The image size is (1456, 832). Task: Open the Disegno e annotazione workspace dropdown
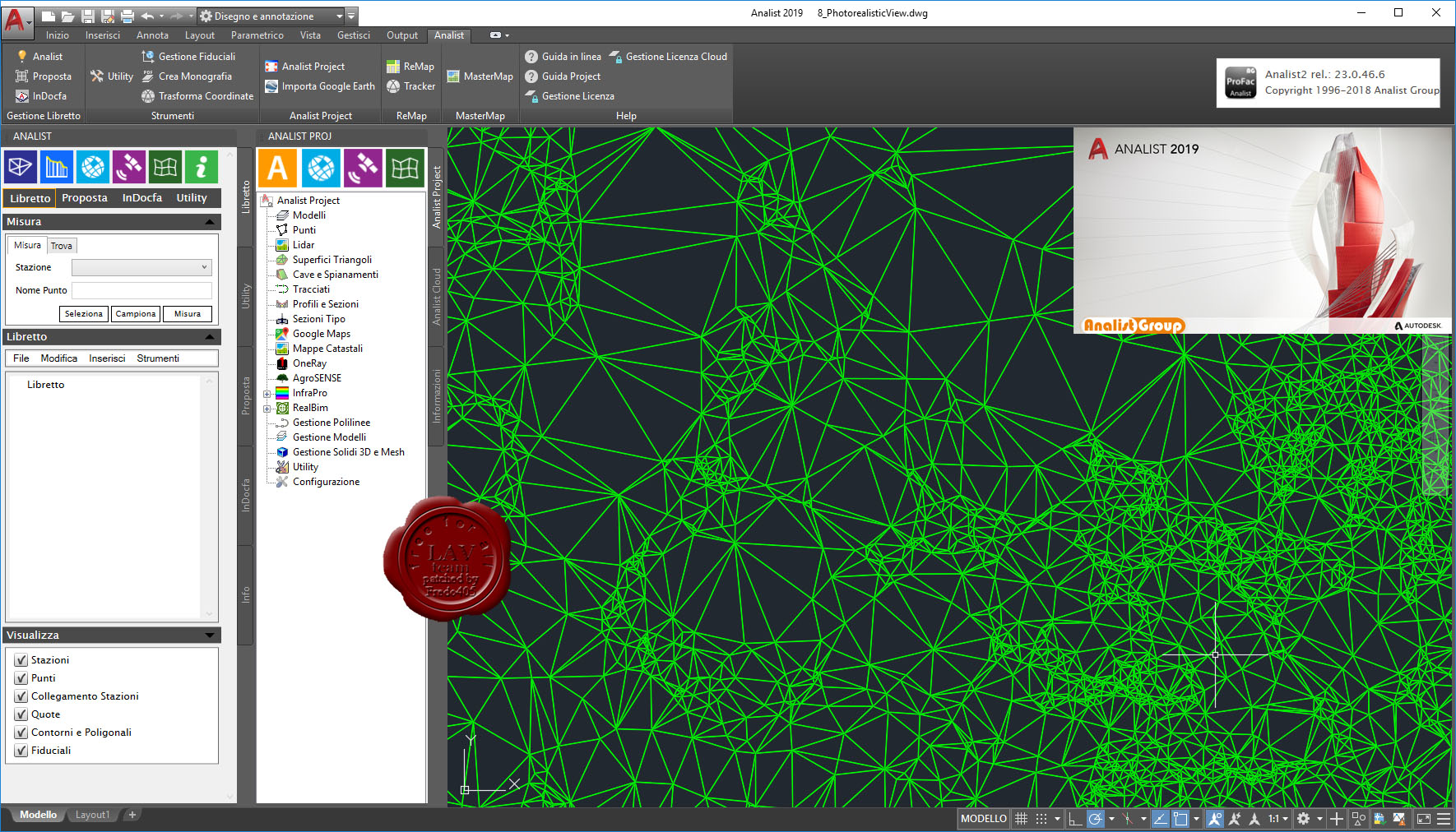click(x=271, y=16)
